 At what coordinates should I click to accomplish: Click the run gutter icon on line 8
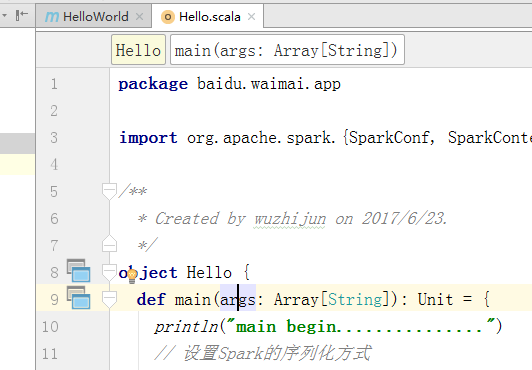[x=78, y=271]
